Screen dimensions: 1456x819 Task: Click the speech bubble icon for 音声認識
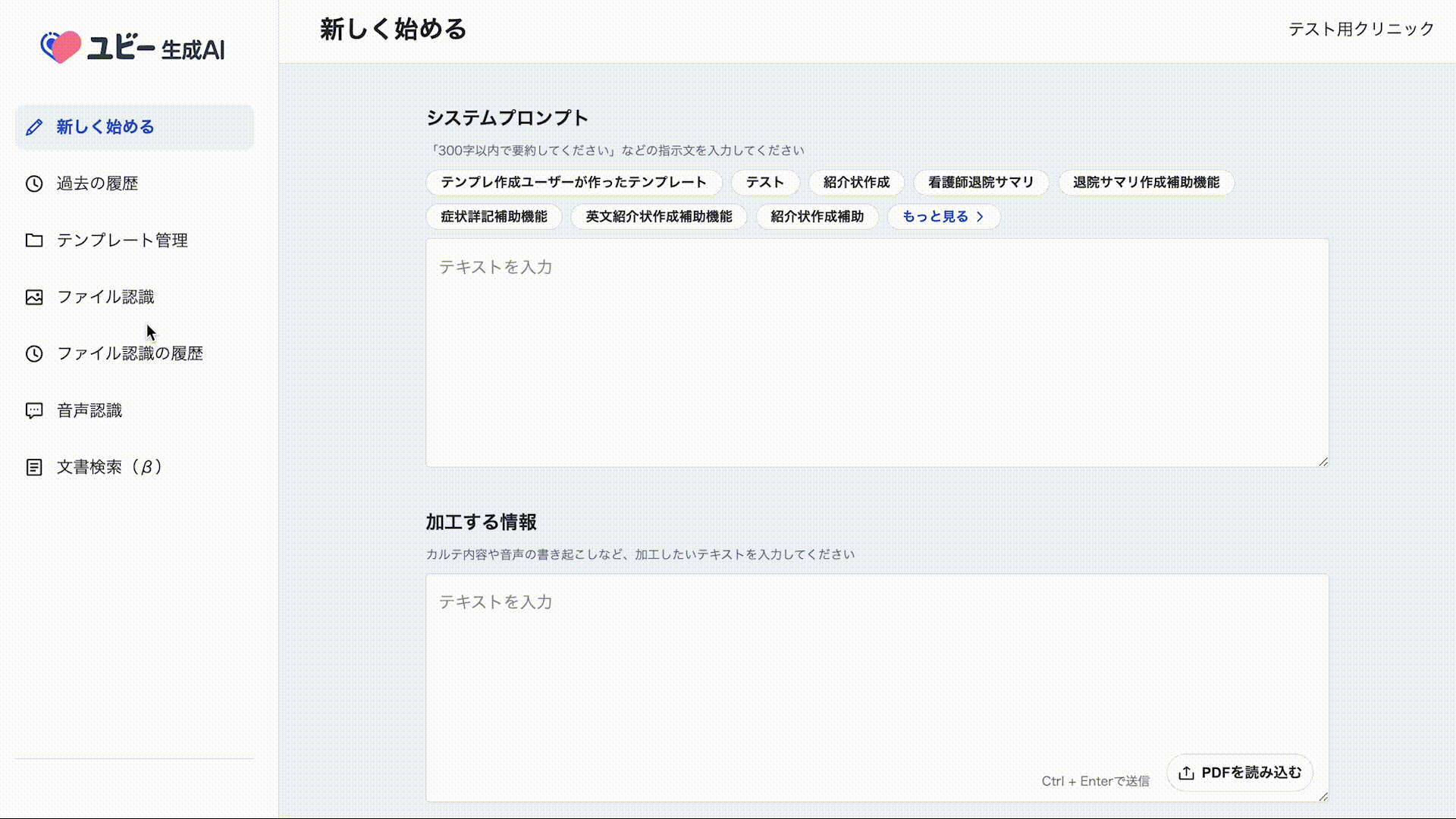34,410
